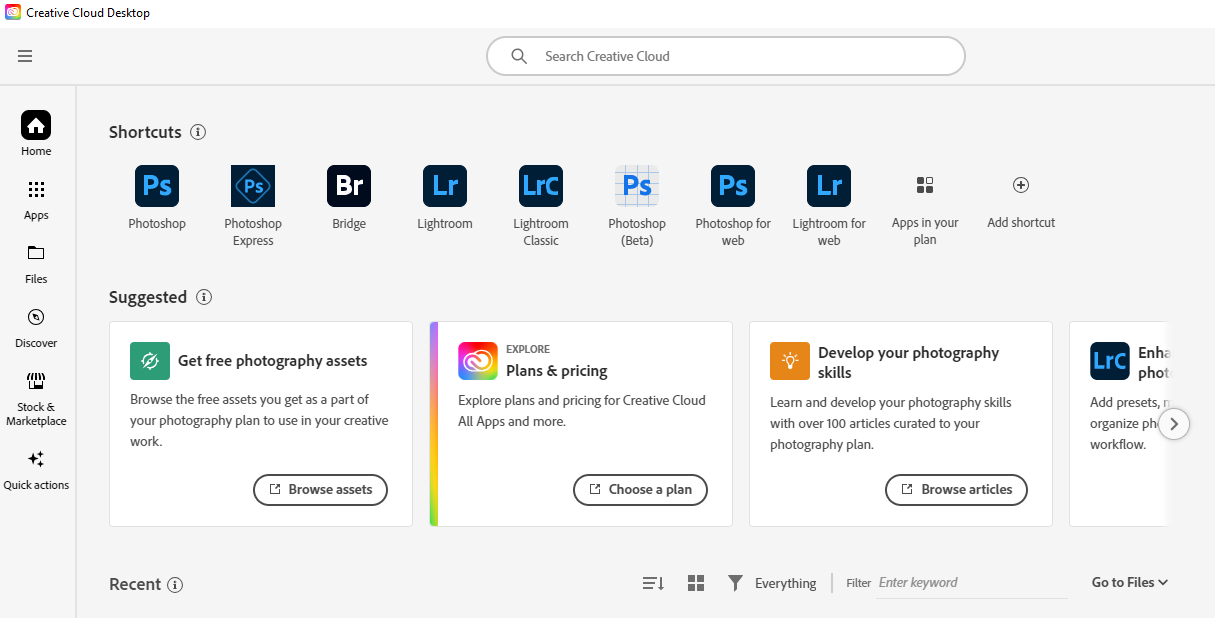Click the Browse assets button
Viewport: 1215px width, 618px height.
coord(320,490)
